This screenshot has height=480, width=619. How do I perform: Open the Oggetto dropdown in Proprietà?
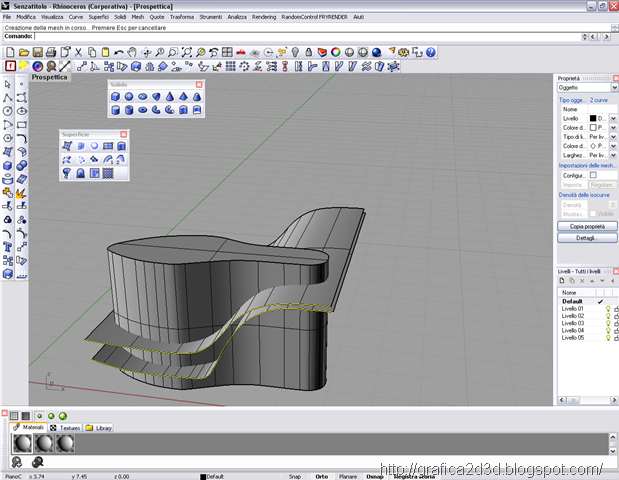pyautogui.click(x=587, y=88)
